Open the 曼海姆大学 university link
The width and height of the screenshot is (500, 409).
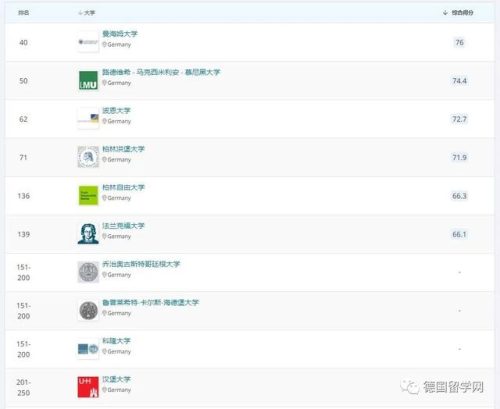[x=120, y=34]
